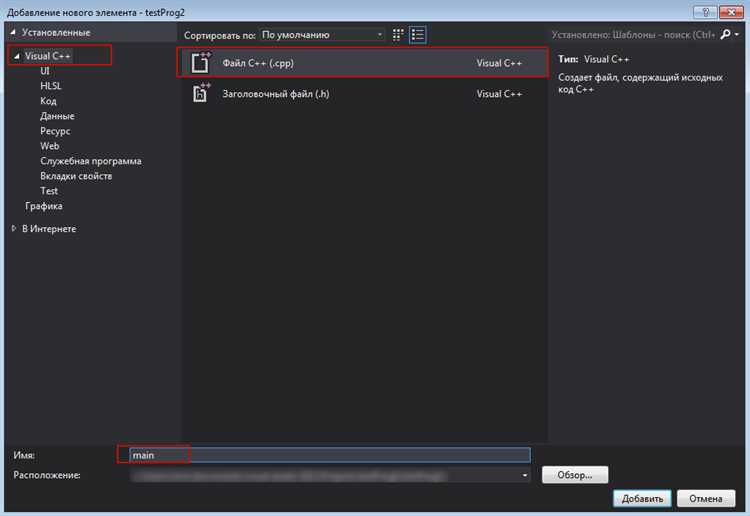
Task: Select the Графика category
Action: (44, 206)
